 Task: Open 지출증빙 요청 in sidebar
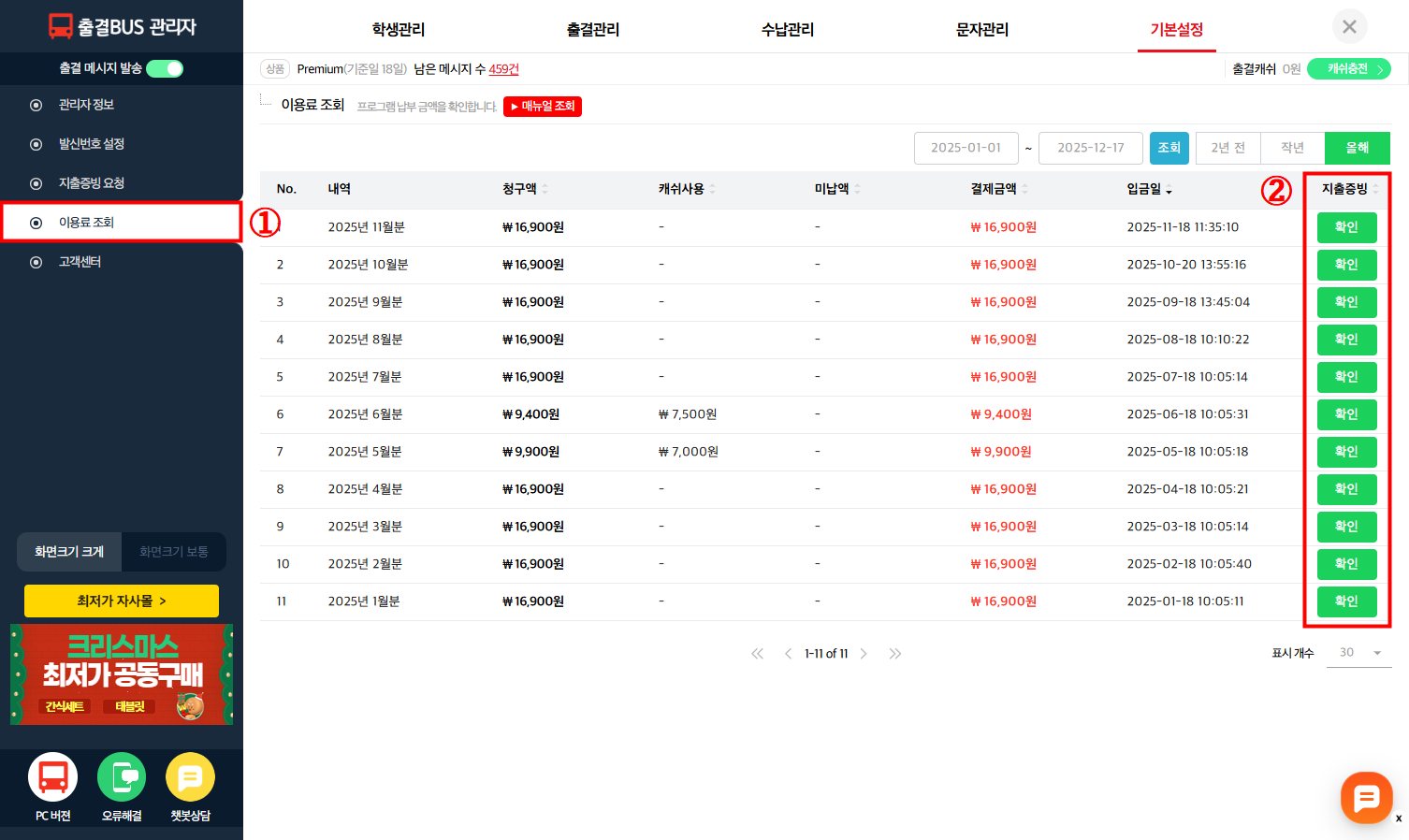click(x=92, y=183)
